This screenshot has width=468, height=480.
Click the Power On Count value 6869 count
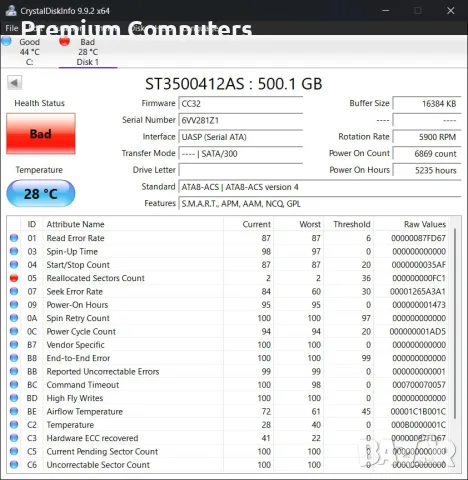click(427, 154)
